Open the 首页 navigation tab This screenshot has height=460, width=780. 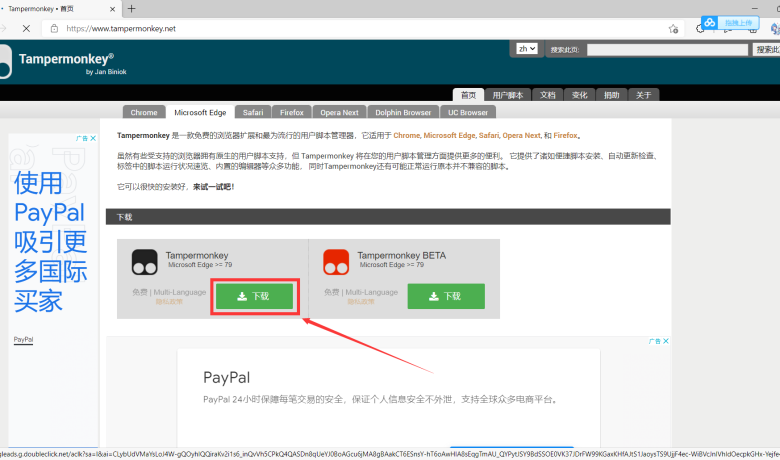(x=468, y=95)
